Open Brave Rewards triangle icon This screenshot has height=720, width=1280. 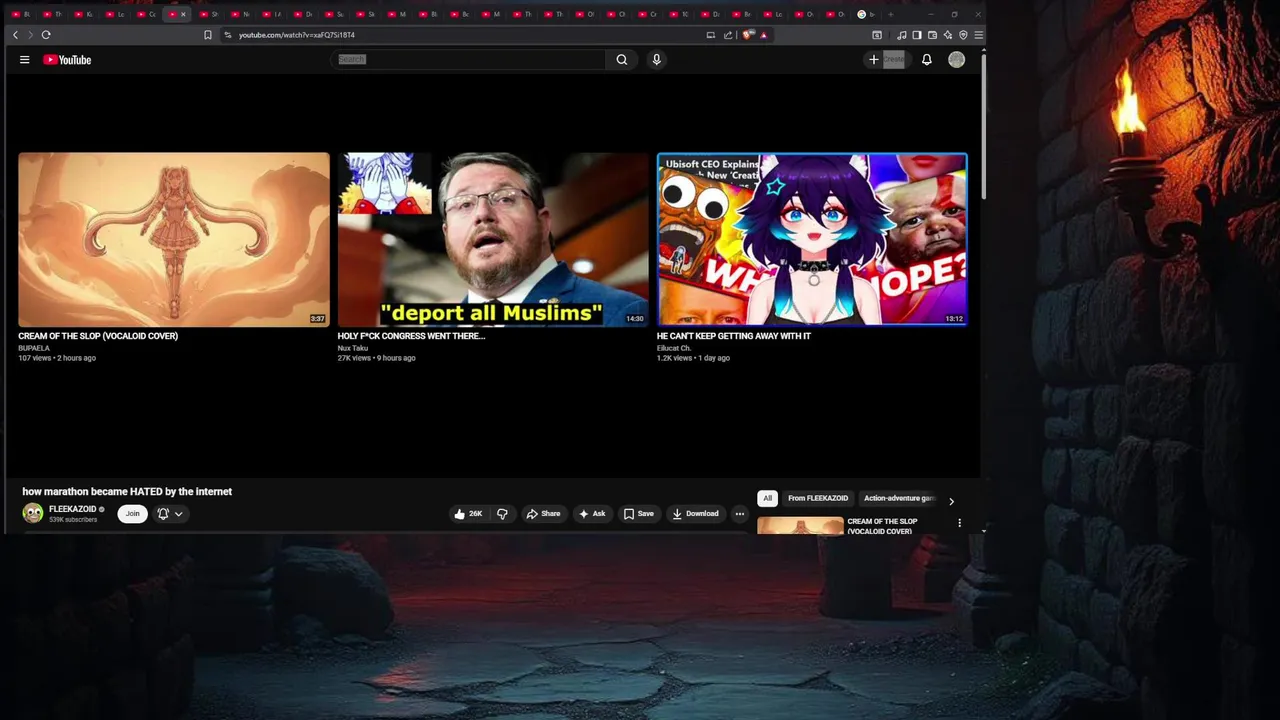pyautogui.click(x=763, y=35)
